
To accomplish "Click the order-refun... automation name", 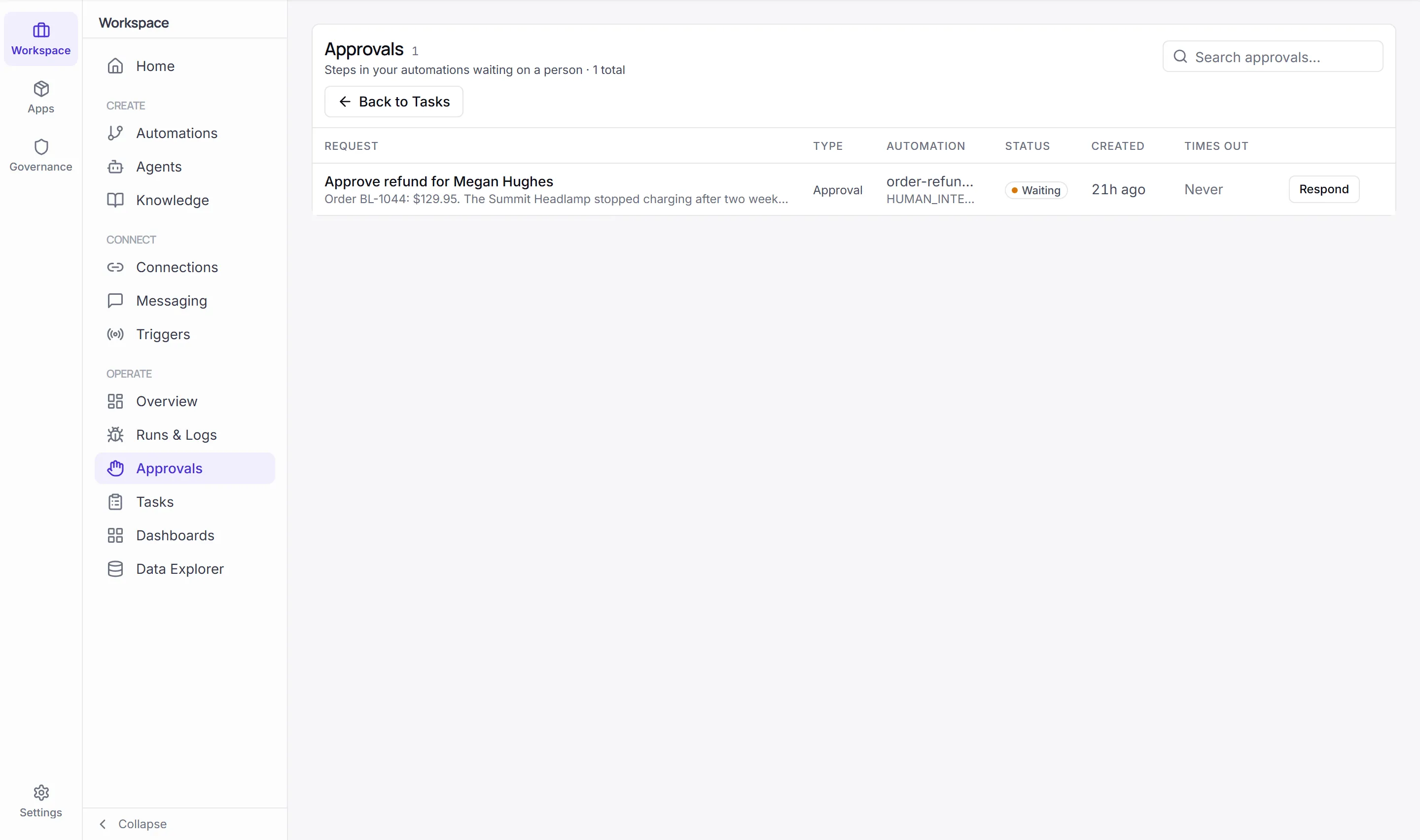I will pyautogui.click(x=929, y=181).
